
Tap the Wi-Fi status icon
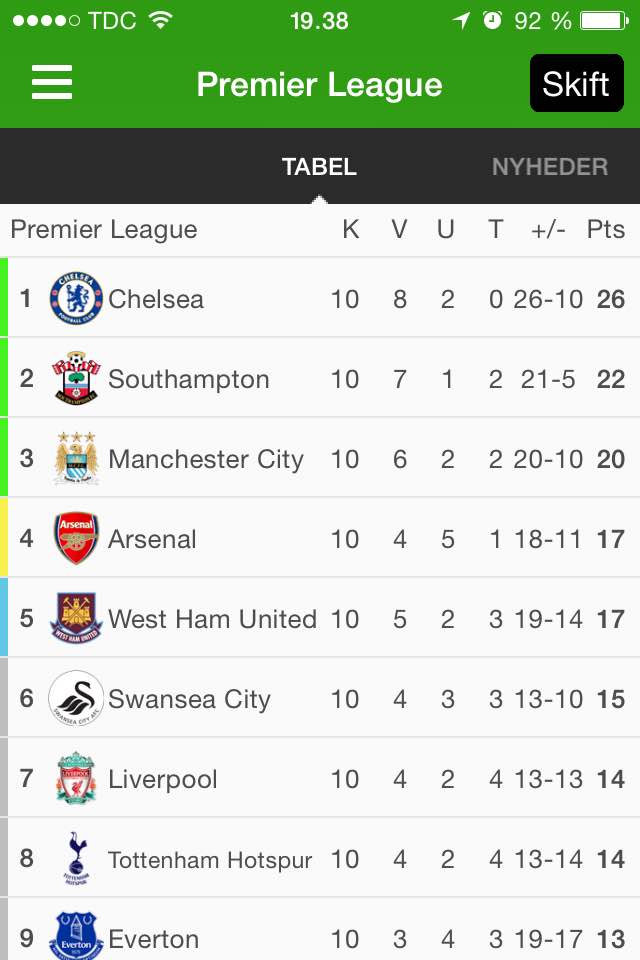point(160,20)
